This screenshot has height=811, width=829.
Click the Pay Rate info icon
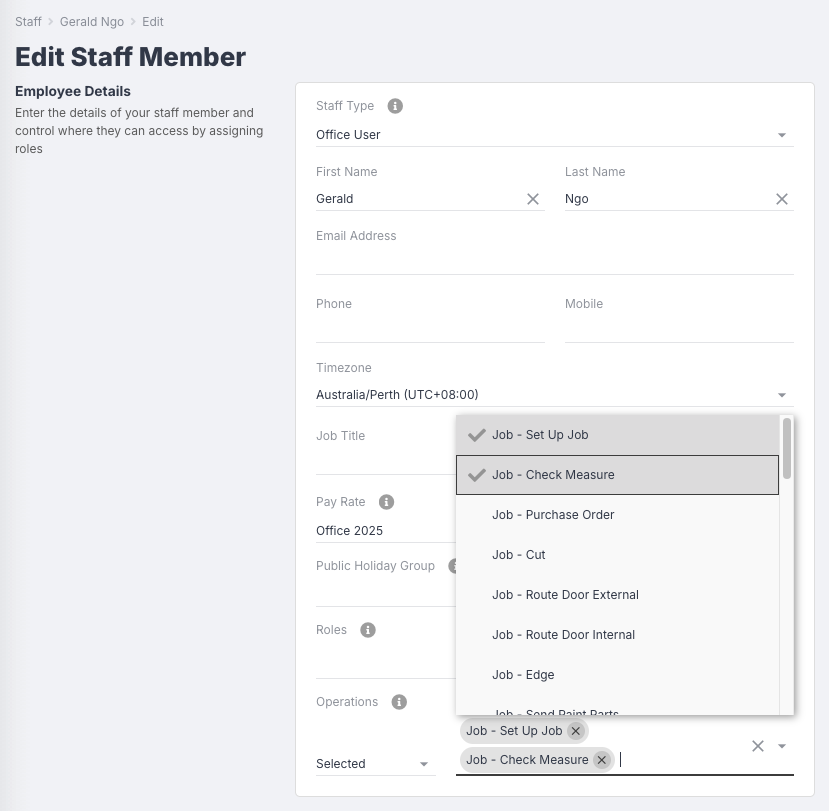coord(386,502)
